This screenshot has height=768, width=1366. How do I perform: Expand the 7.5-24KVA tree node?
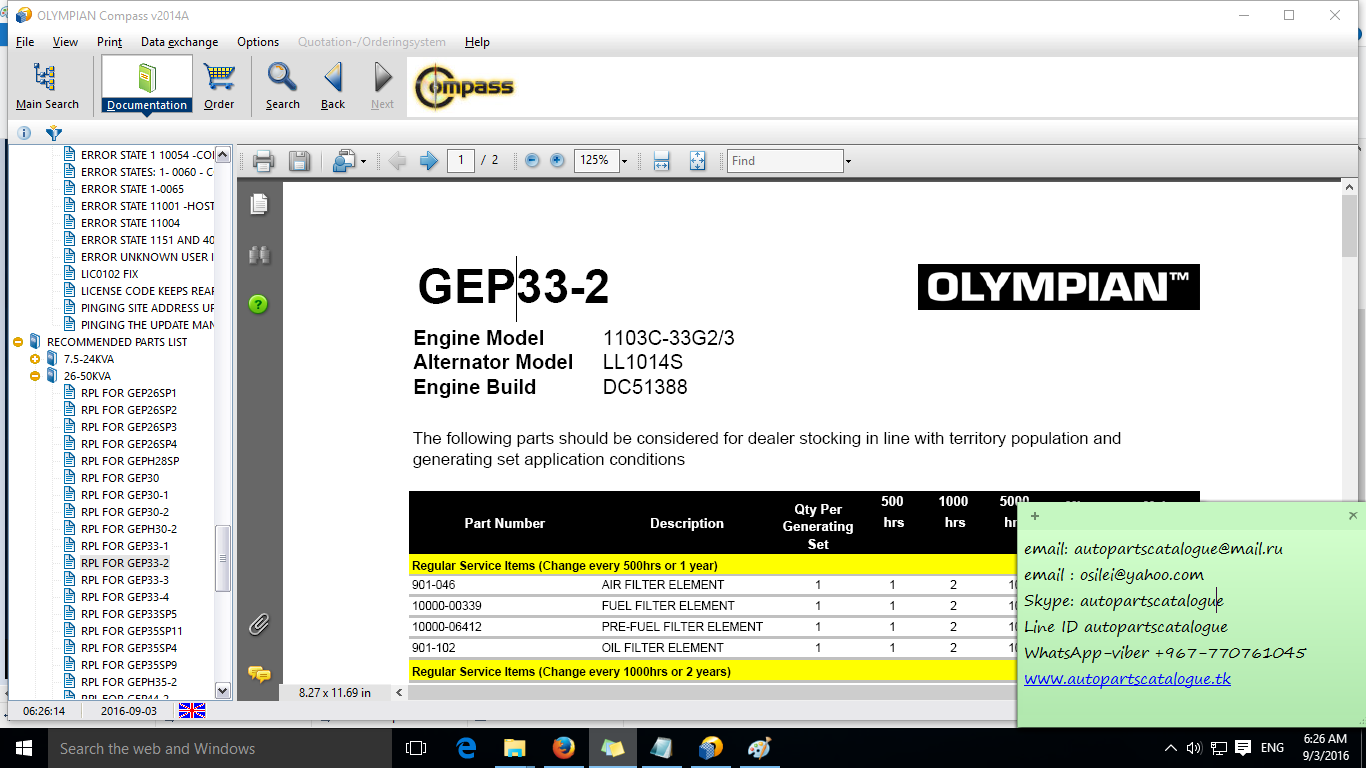[x=35, y=358]
